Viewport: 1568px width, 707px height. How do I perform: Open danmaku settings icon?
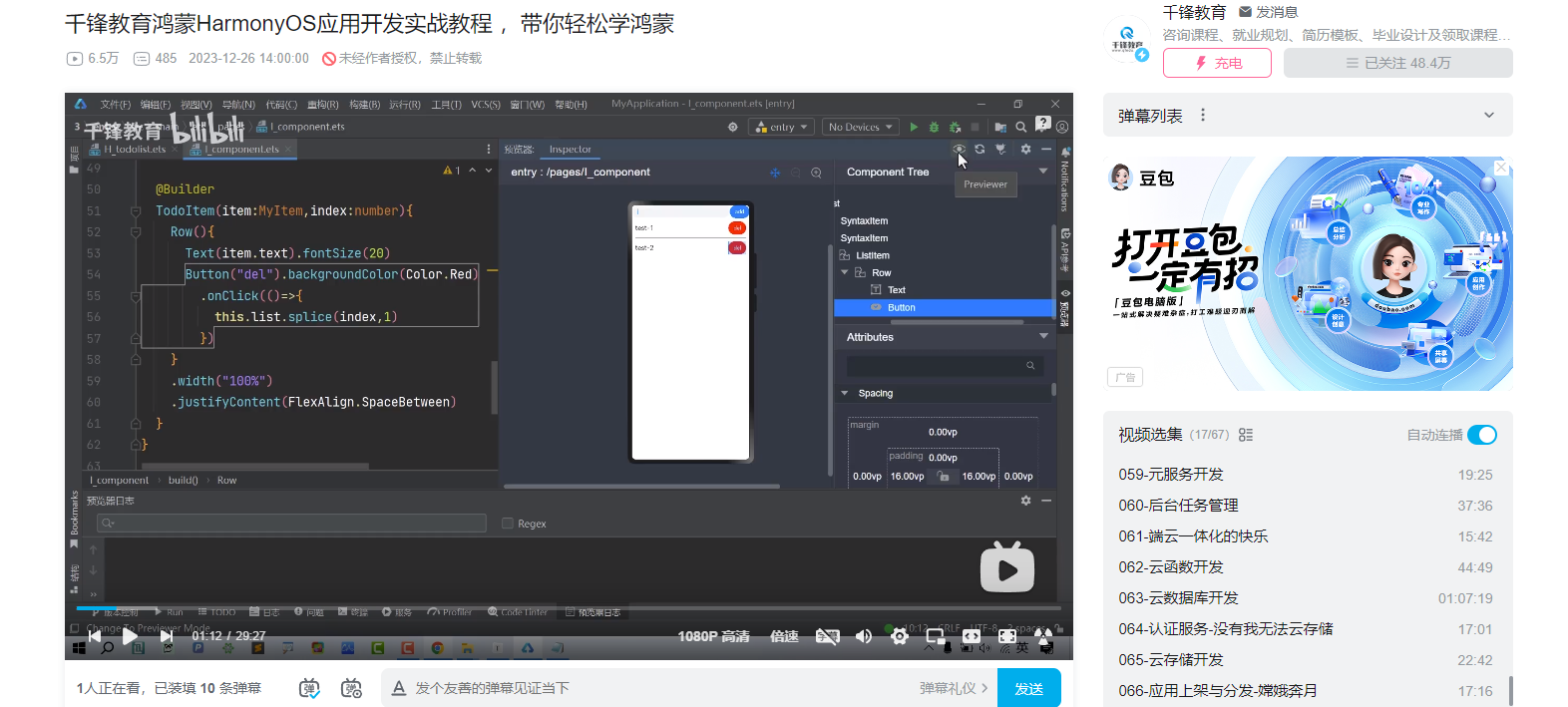coord(351,688)
